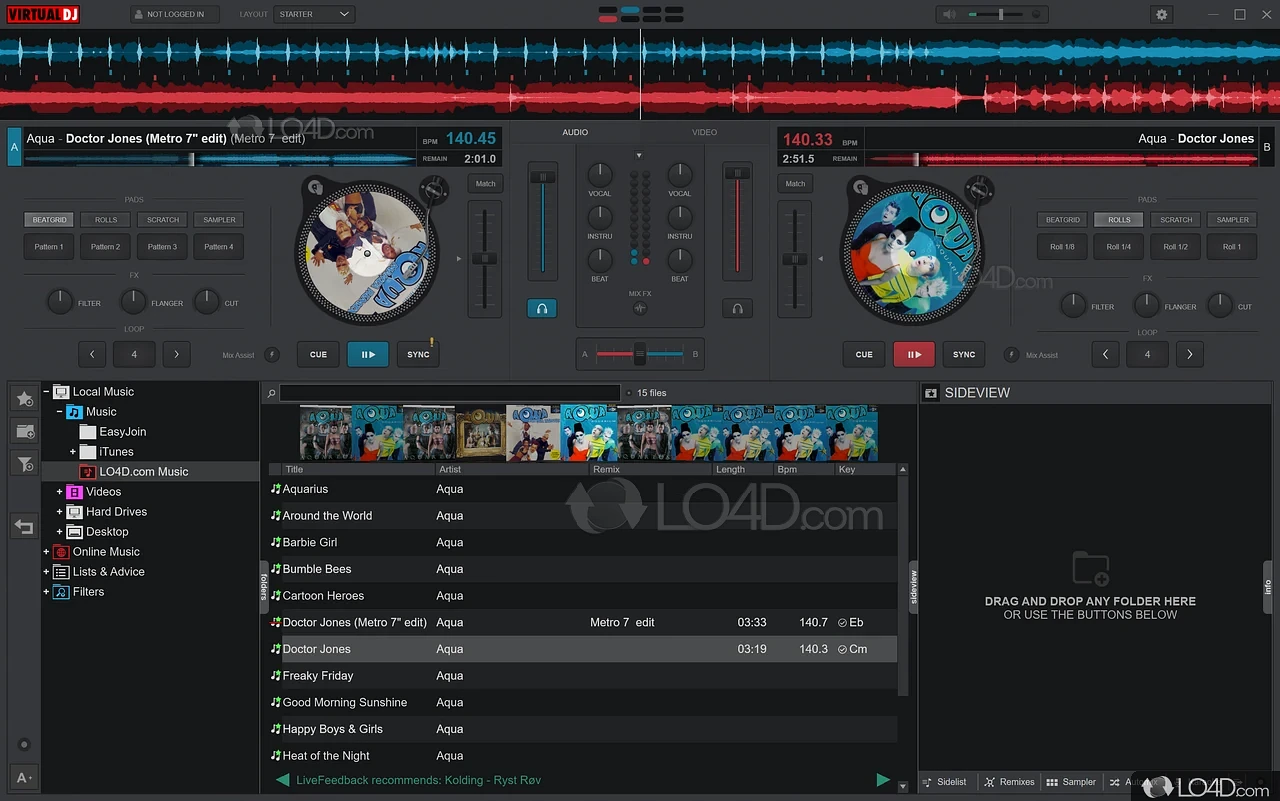
Task: Select SAMPLER pads mode on deck B
Action: (x=1232, y=220)
